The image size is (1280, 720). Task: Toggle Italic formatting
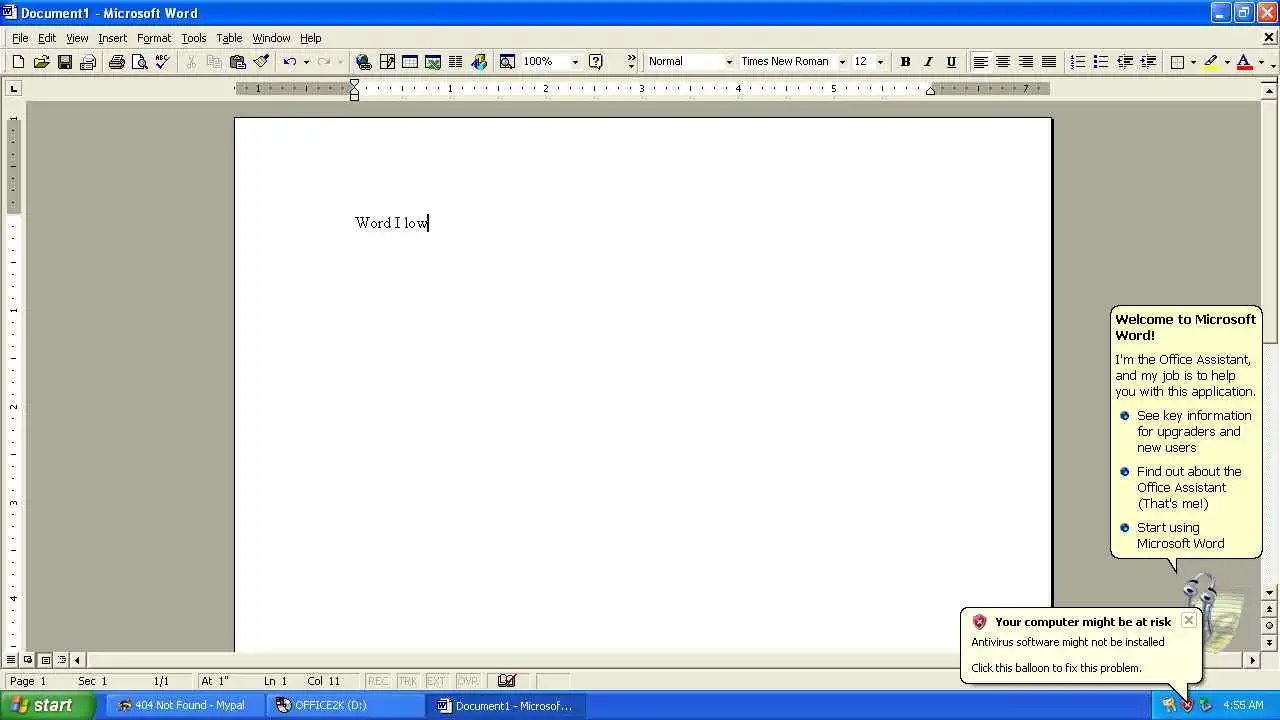[928, 62]
